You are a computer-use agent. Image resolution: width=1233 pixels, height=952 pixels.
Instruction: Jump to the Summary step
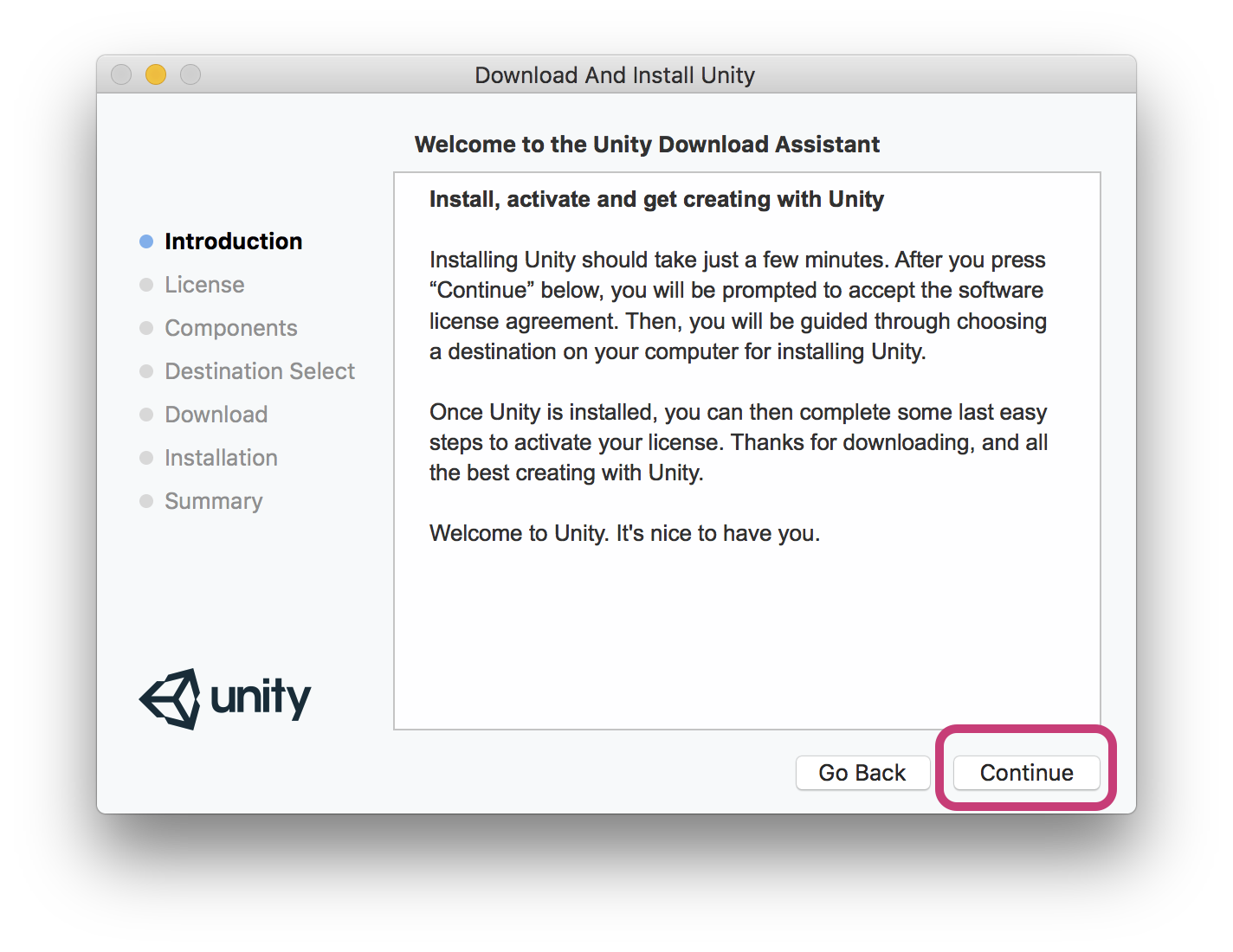click(213, 501)
